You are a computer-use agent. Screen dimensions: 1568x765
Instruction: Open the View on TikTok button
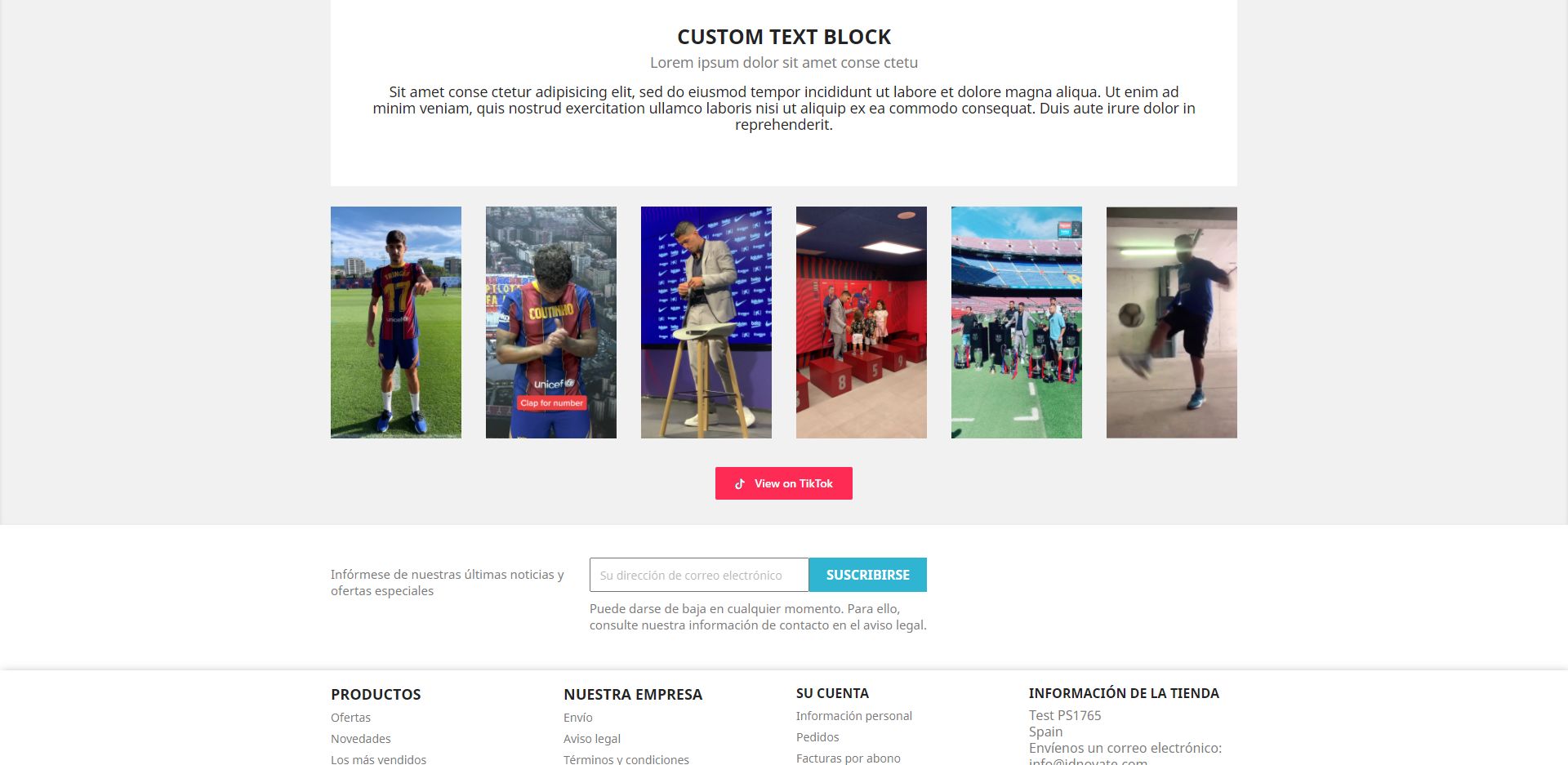coord(784,483)
